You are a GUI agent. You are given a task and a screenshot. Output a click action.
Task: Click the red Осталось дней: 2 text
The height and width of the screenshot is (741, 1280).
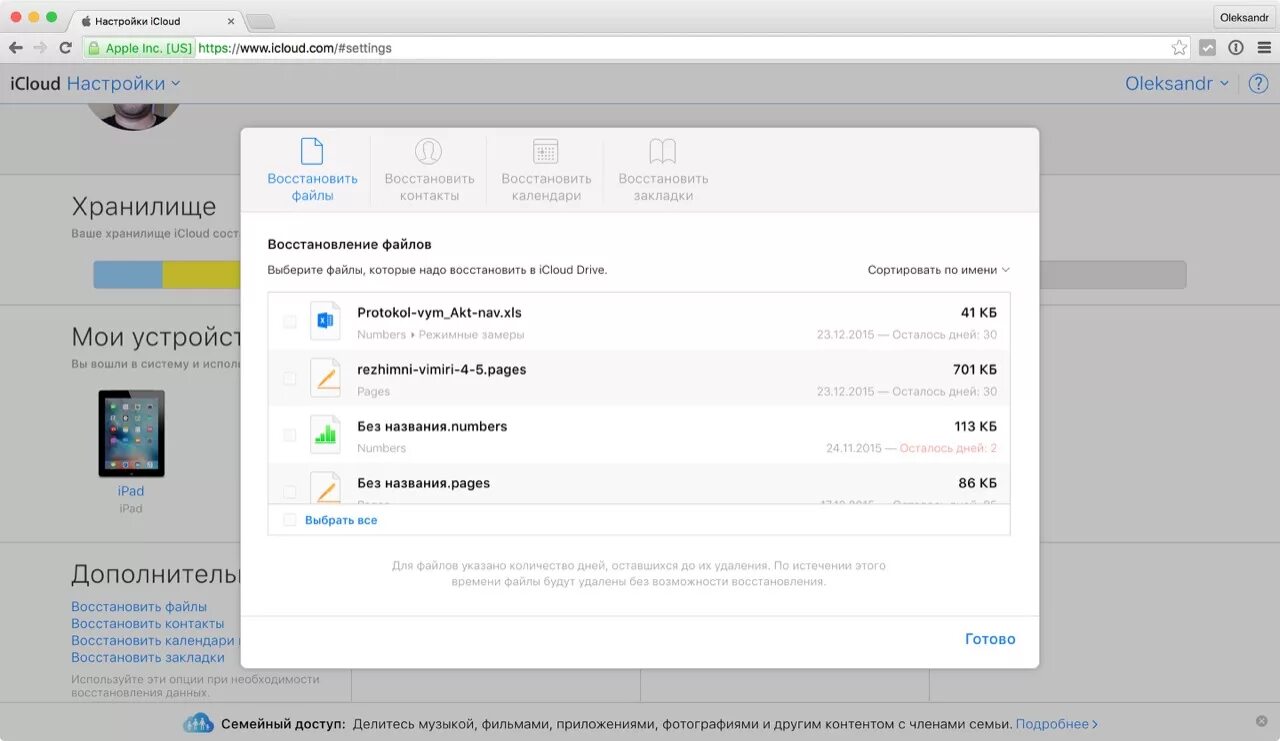[948, 448]
